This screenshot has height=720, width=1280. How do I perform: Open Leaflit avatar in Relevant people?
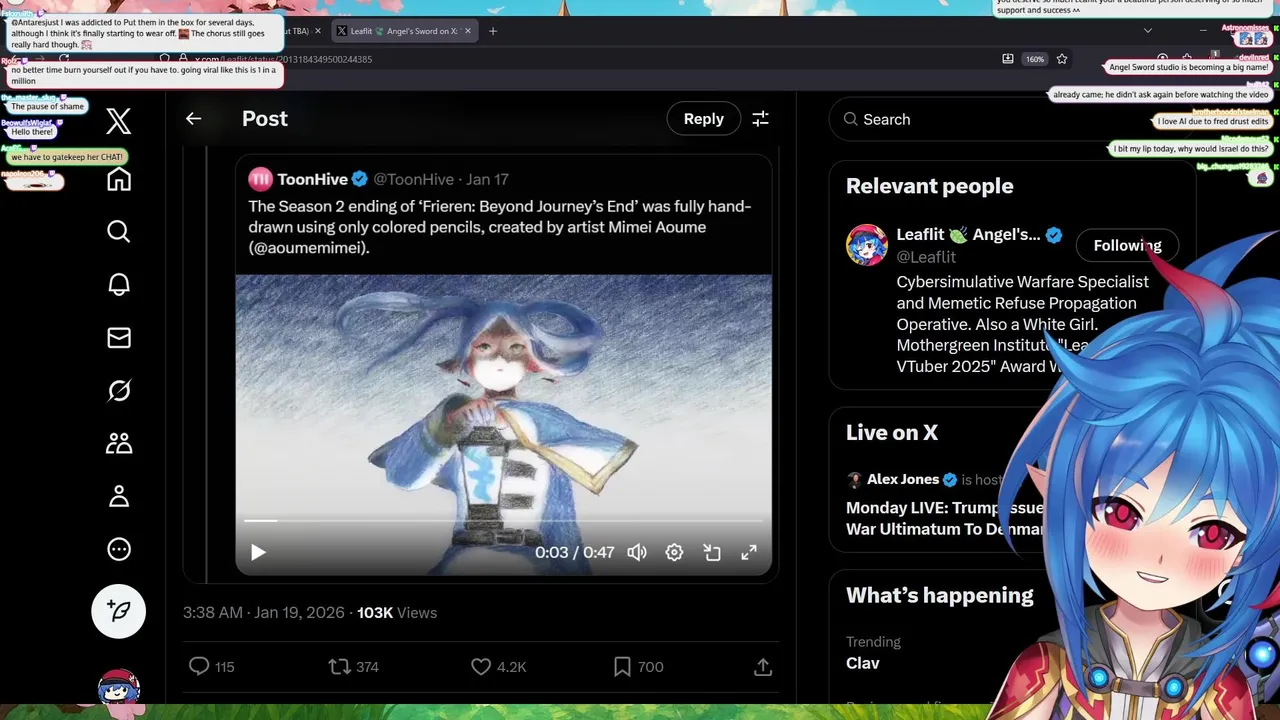[x=866, y=245]
